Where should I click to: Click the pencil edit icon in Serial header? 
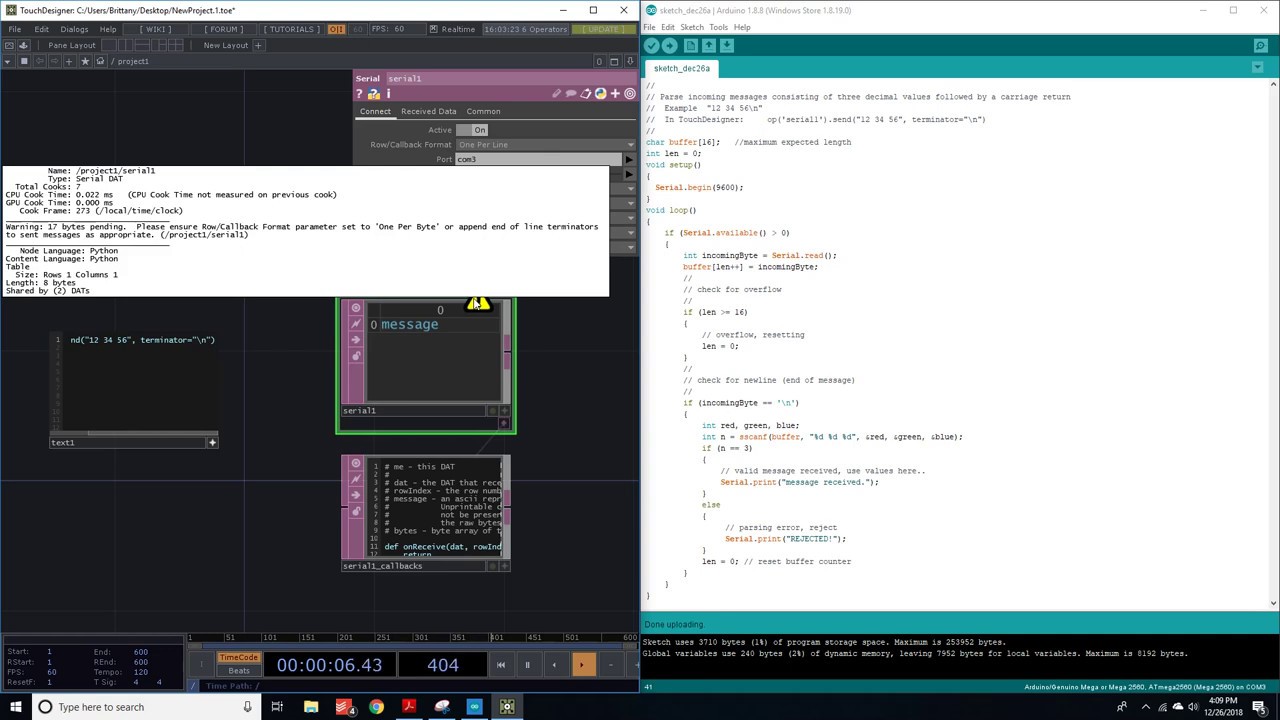click(557, 94)
